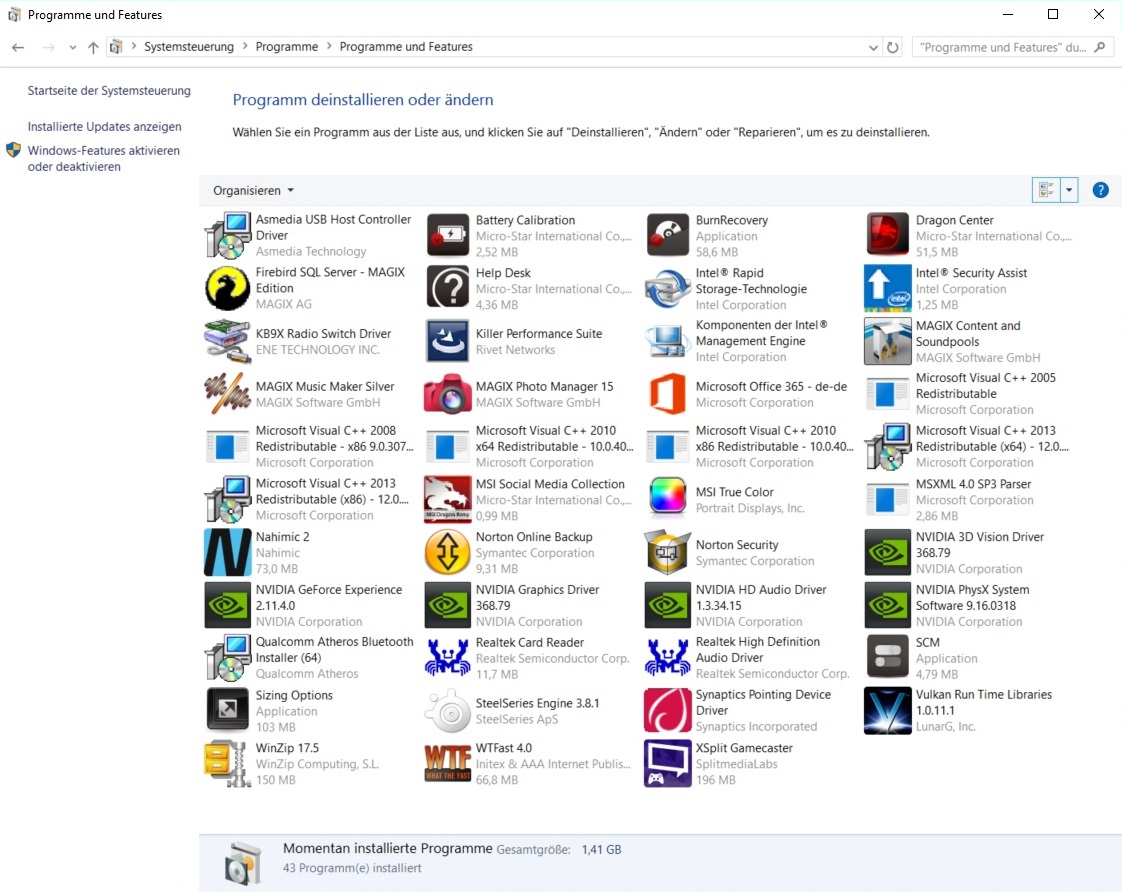Go back with the left arrow
This screenshot has width=1122, height=892.
coord(19,47)
